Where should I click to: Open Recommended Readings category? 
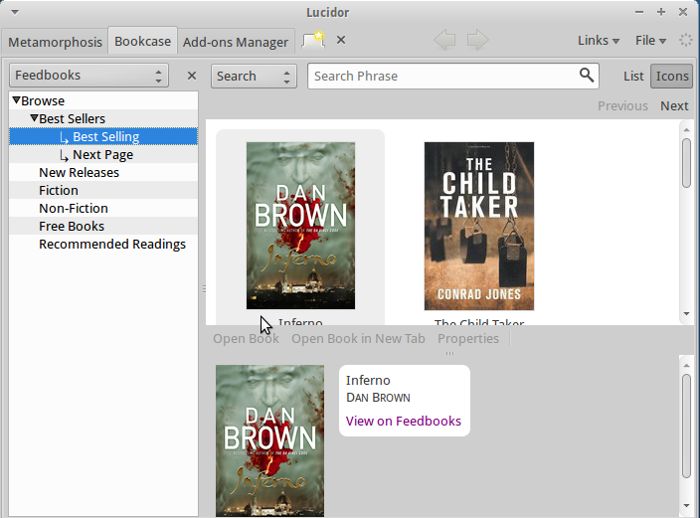[x=112, y=244]
